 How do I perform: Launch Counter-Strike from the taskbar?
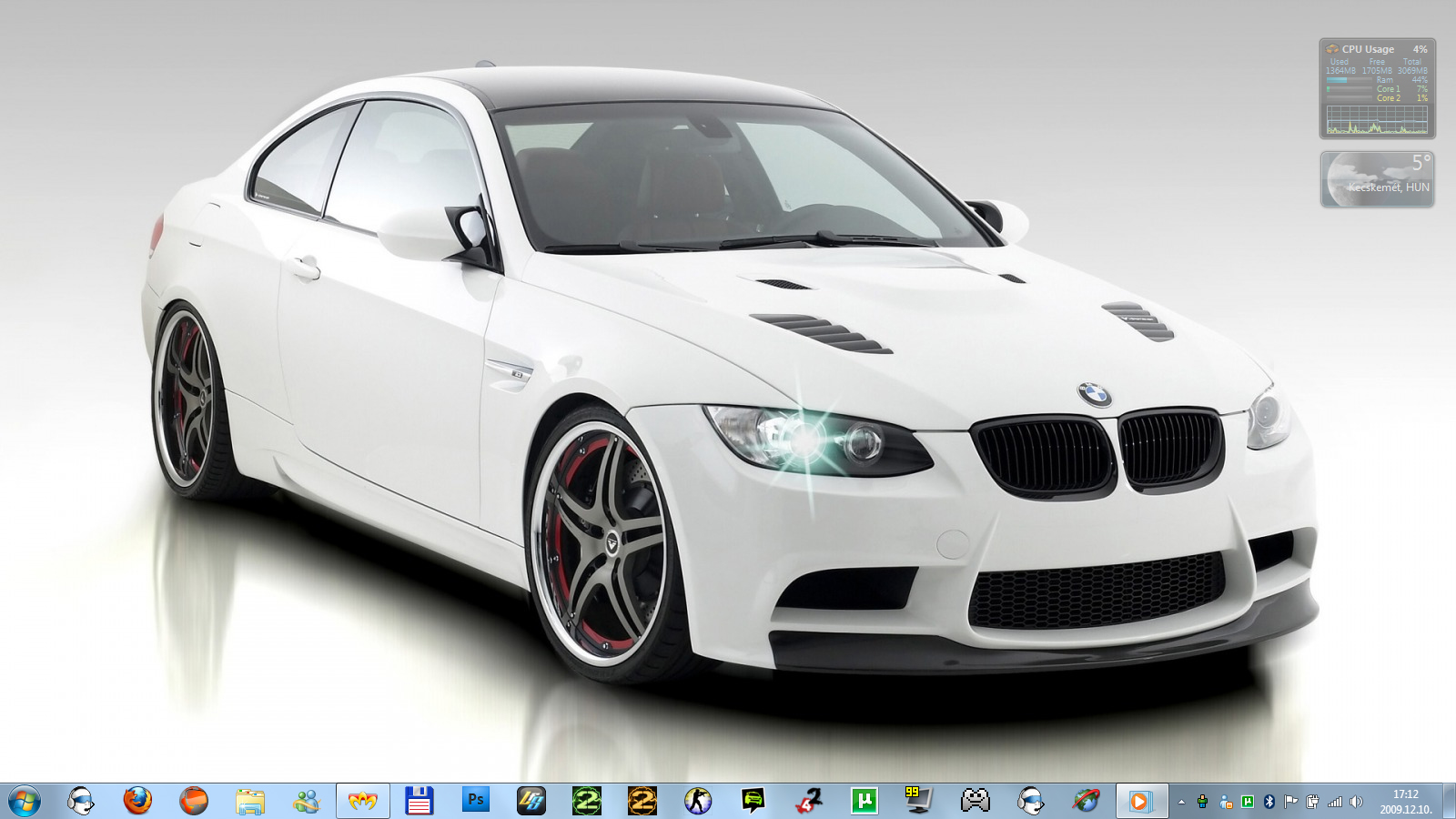coord(698,801)
